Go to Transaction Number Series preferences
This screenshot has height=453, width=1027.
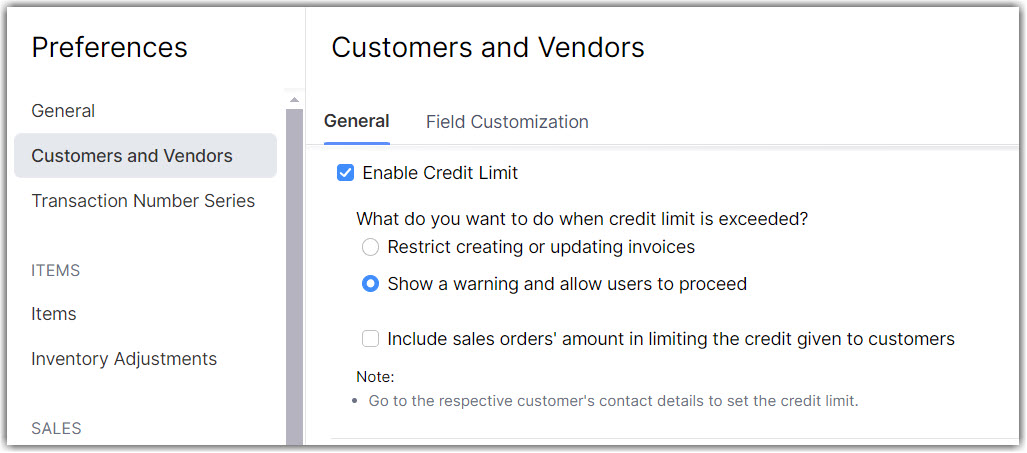(x=143, y=201)
